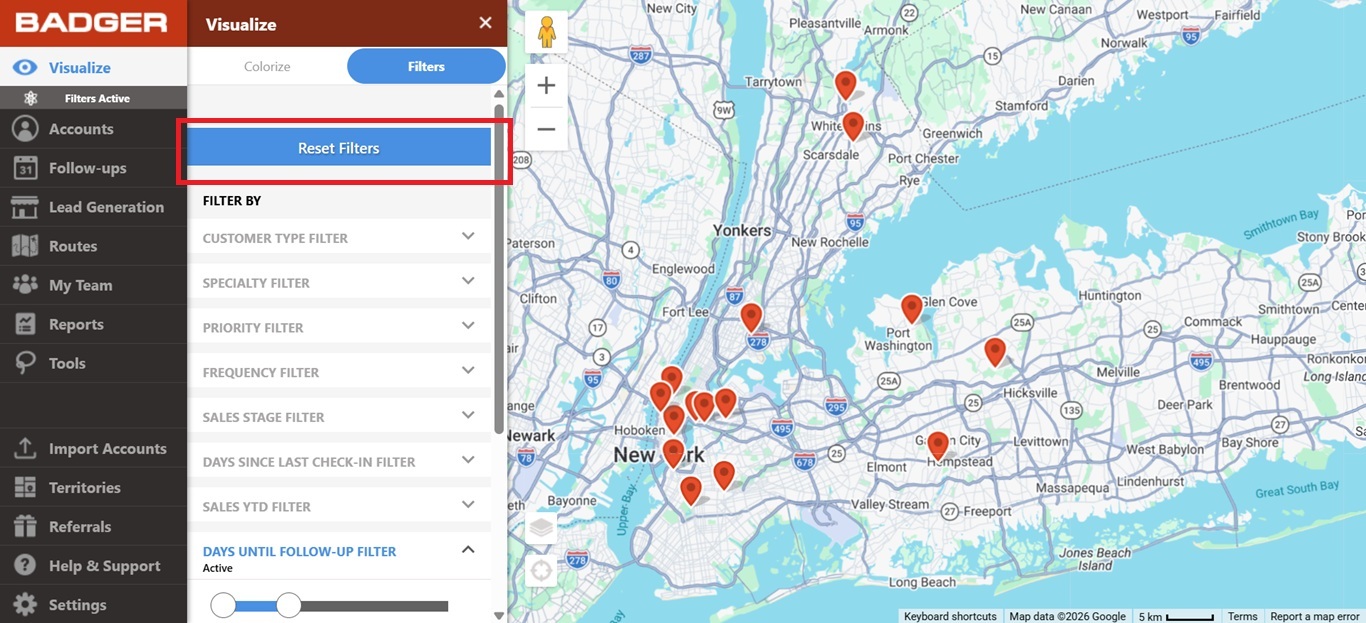Click the Settings gear icon
The height and width of the screenshot is (623, 1366).
25,605
